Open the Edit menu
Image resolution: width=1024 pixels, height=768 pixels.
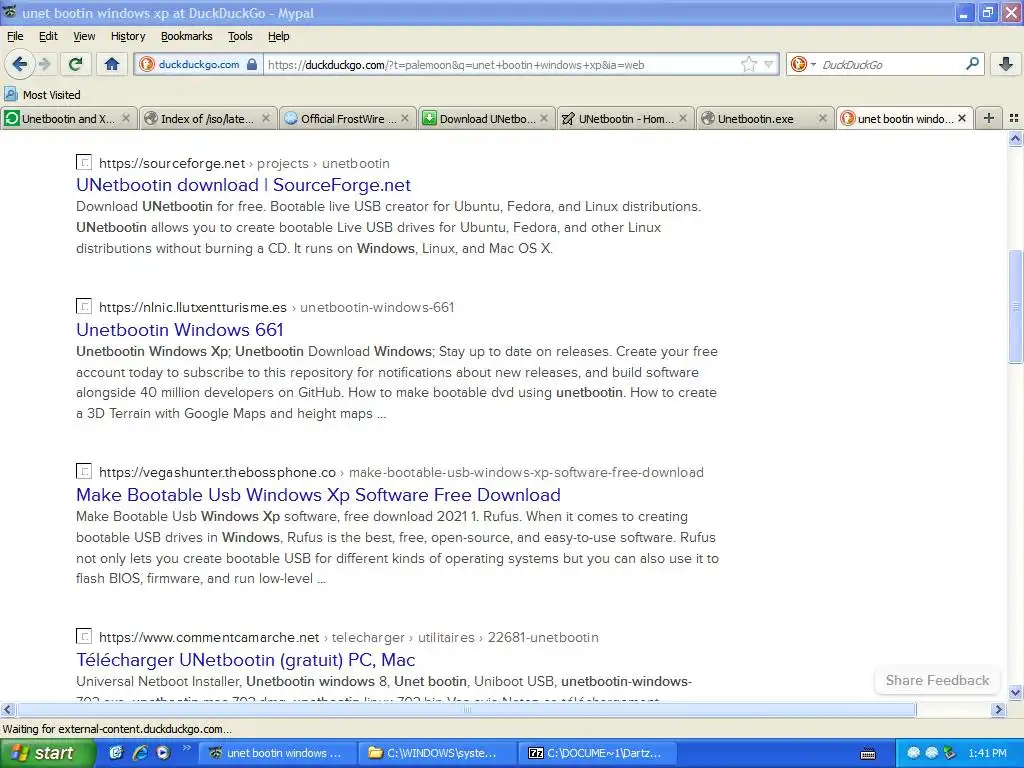[48, 37]
